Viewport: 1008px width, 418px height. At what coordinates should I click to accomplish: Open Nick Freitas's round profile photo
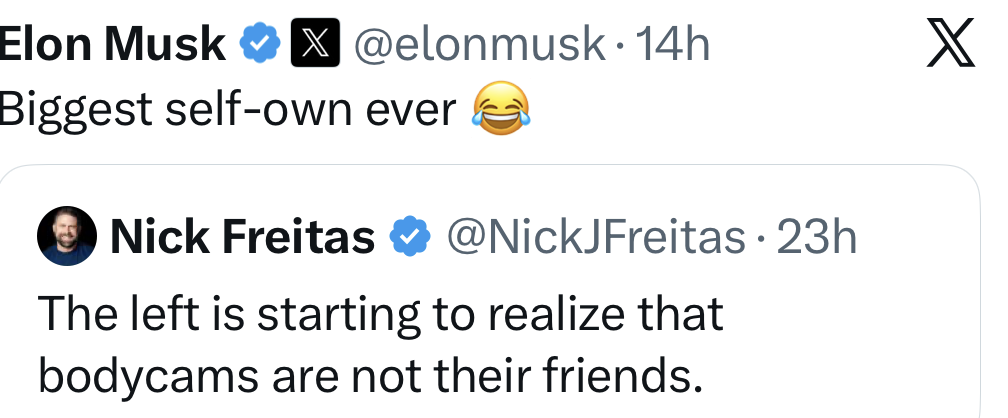point(66,238)
